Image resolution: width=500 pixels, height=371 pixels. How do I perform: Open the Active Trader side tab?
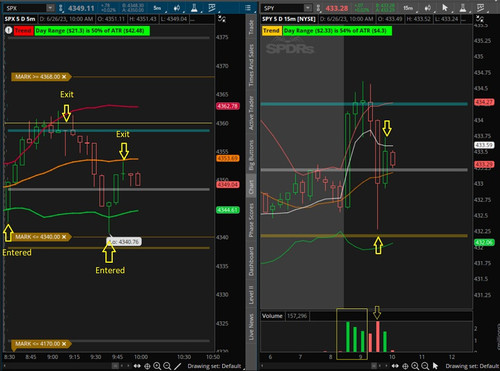coord(251,113)
